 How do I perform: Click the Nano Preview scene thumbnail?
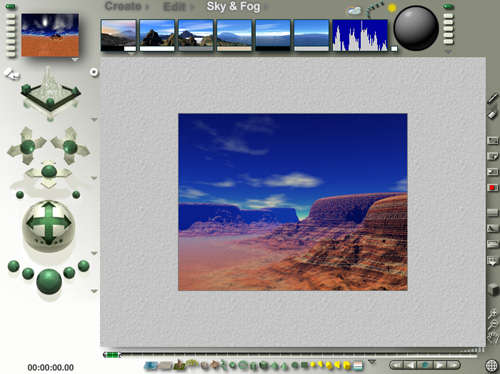[x=50, y=35]
